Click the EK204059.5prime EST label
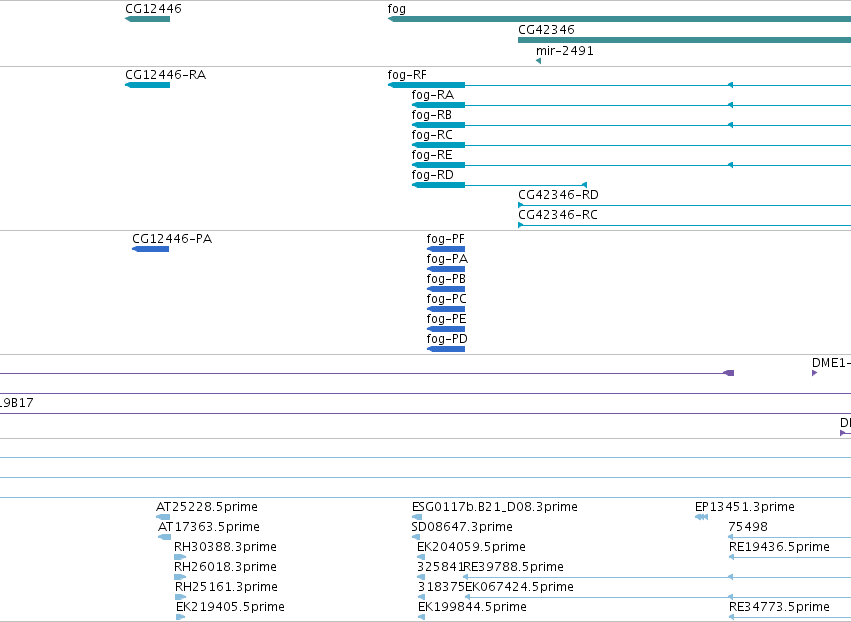 point(471,547)
